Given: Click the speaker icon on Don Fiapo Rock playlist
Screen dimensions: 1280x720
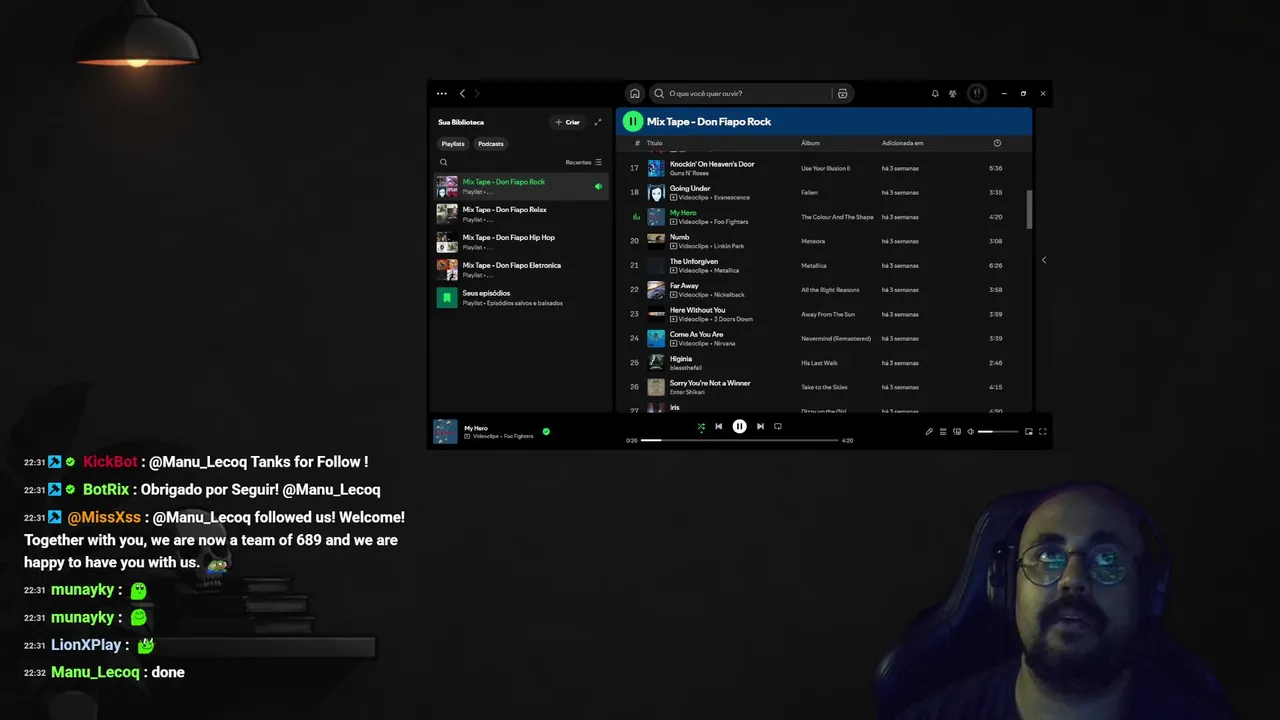Looking at the screenshot, I should 598,186.
